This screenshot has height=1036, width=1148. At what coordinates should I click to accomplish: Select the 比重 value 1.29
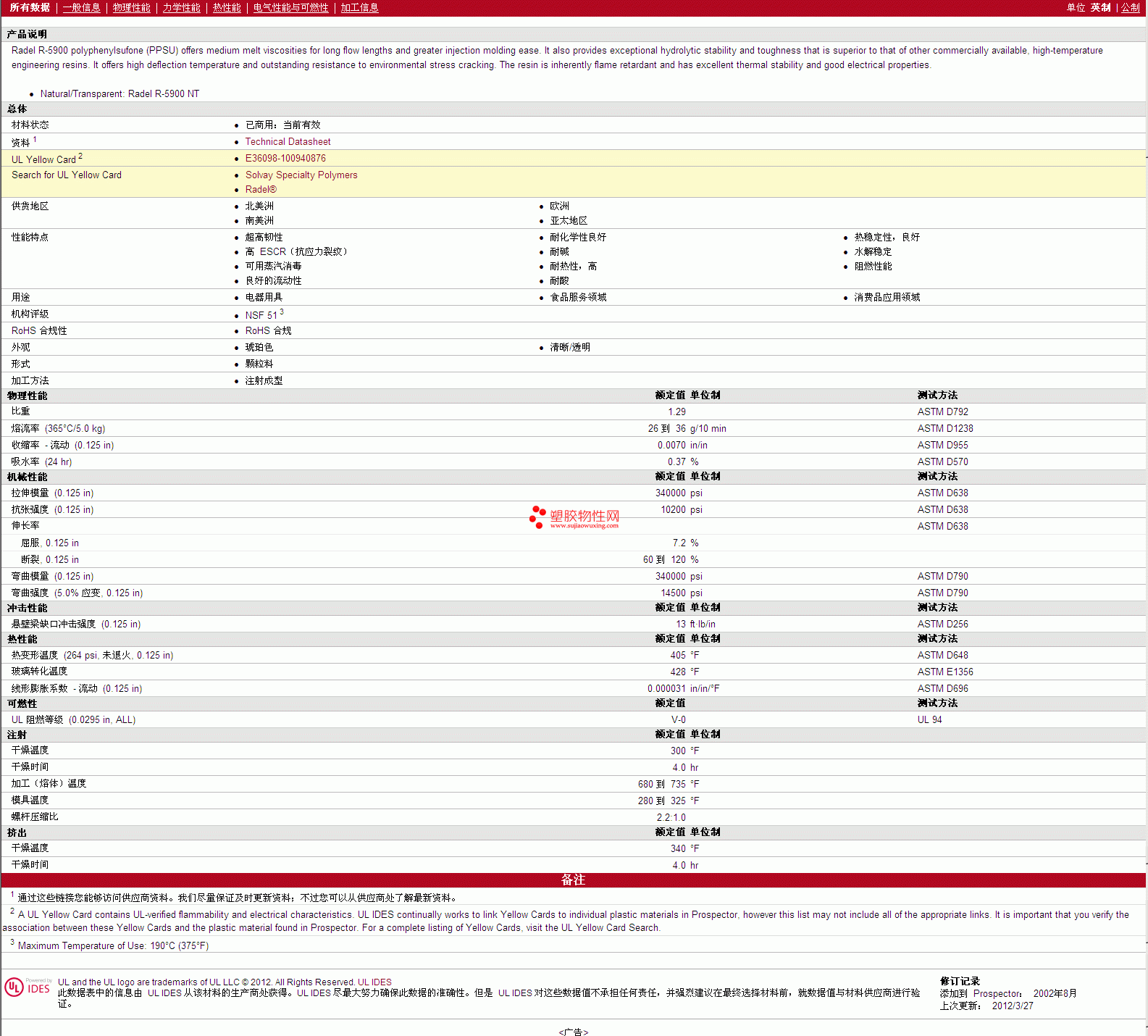click(x=676, y=412)
